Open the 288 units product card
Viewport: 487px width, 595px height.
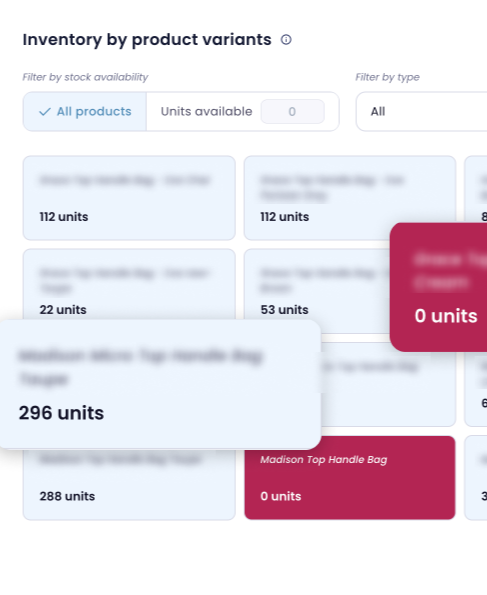pyautogui.click(x=129, y=485)
